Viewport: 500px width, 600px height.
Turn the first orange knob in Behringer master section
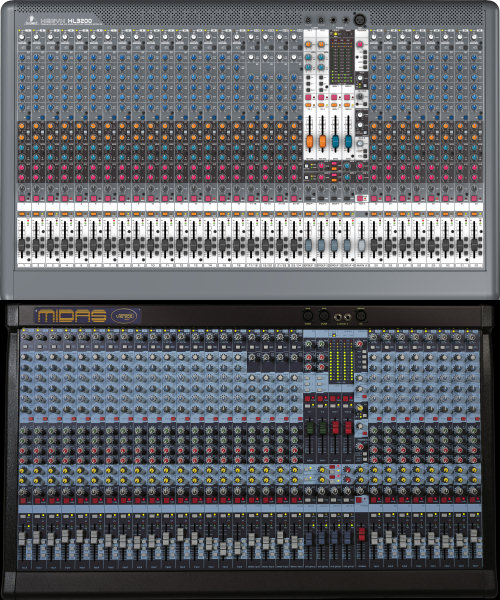click(x=308, y=45)
